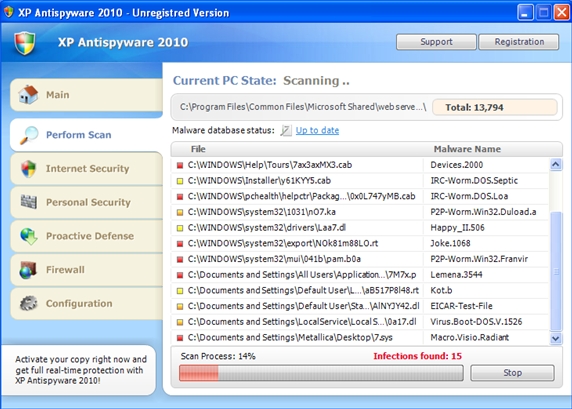Go to Personal Security section
This screenshot has height=409, width=572.
coord(86,202)
